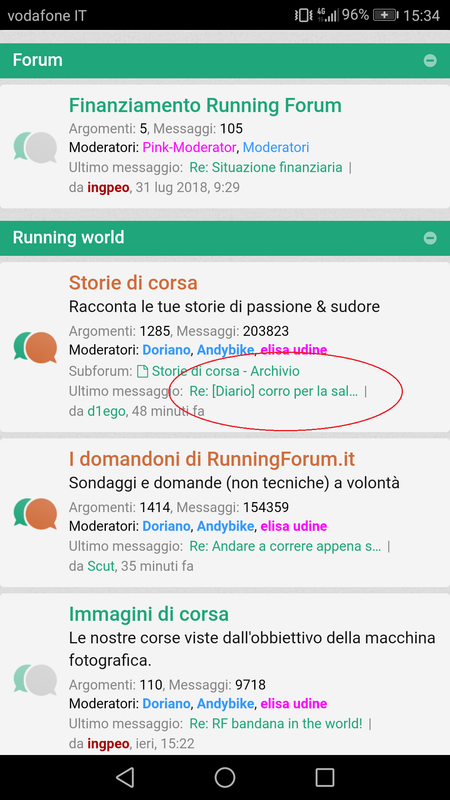Click the timestamp '31 lug 2018, 9:29'
Screen dimensions: 450x800
coord(188,188)
